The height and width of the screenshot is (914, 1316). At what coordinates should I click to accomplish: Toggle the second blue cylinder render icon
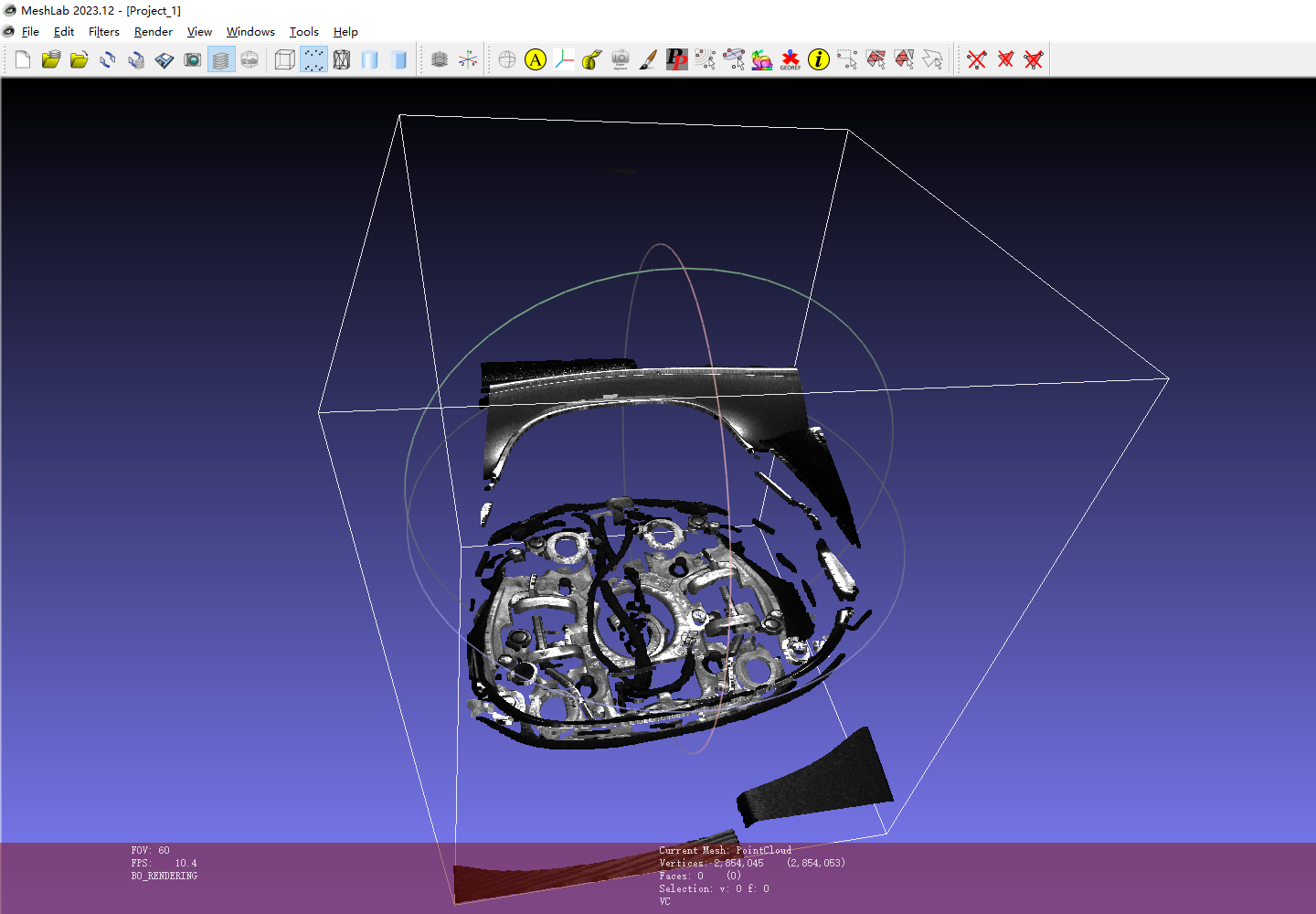398,59
